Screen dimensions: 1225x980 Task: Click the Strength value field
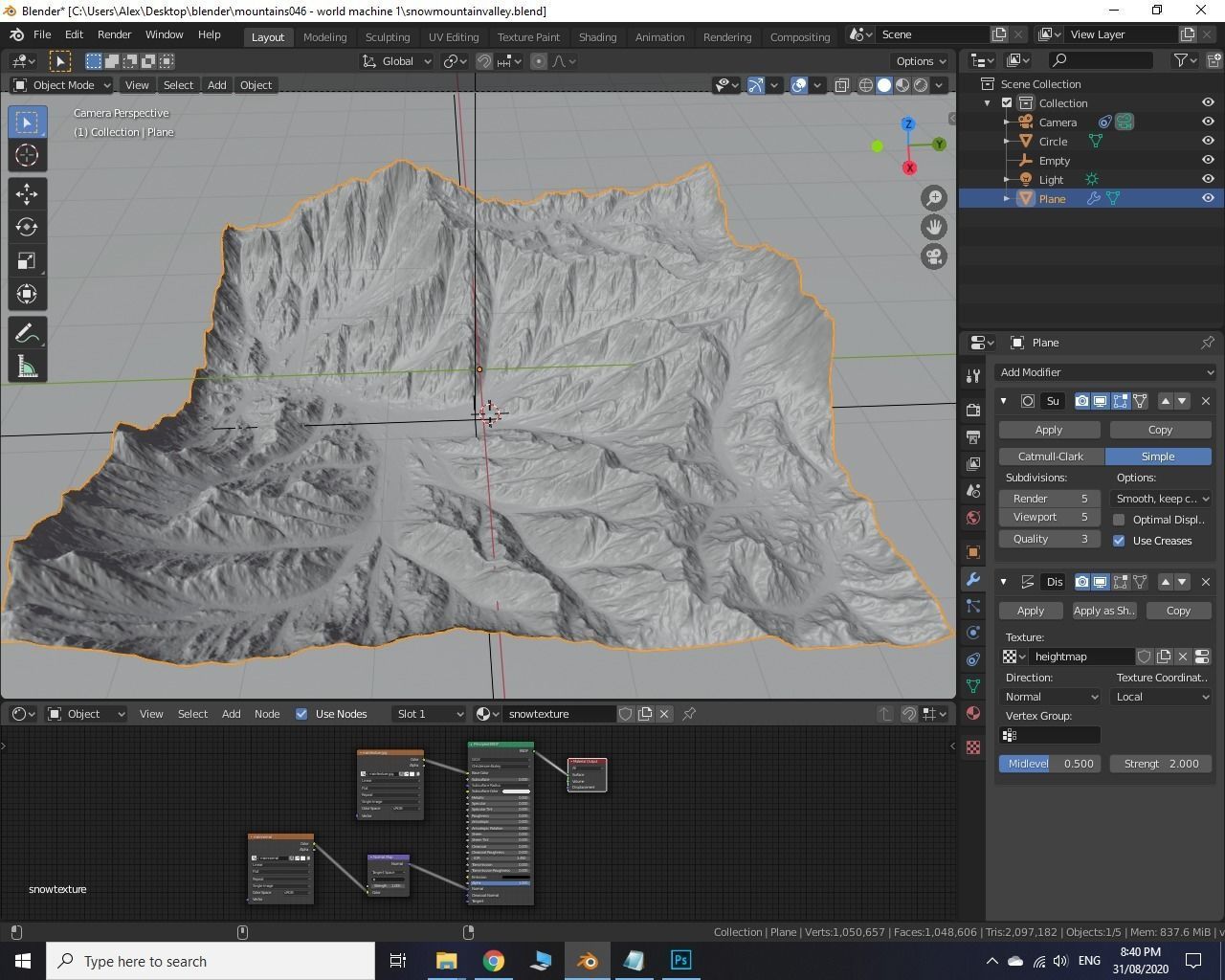(x=1162, y=764)
